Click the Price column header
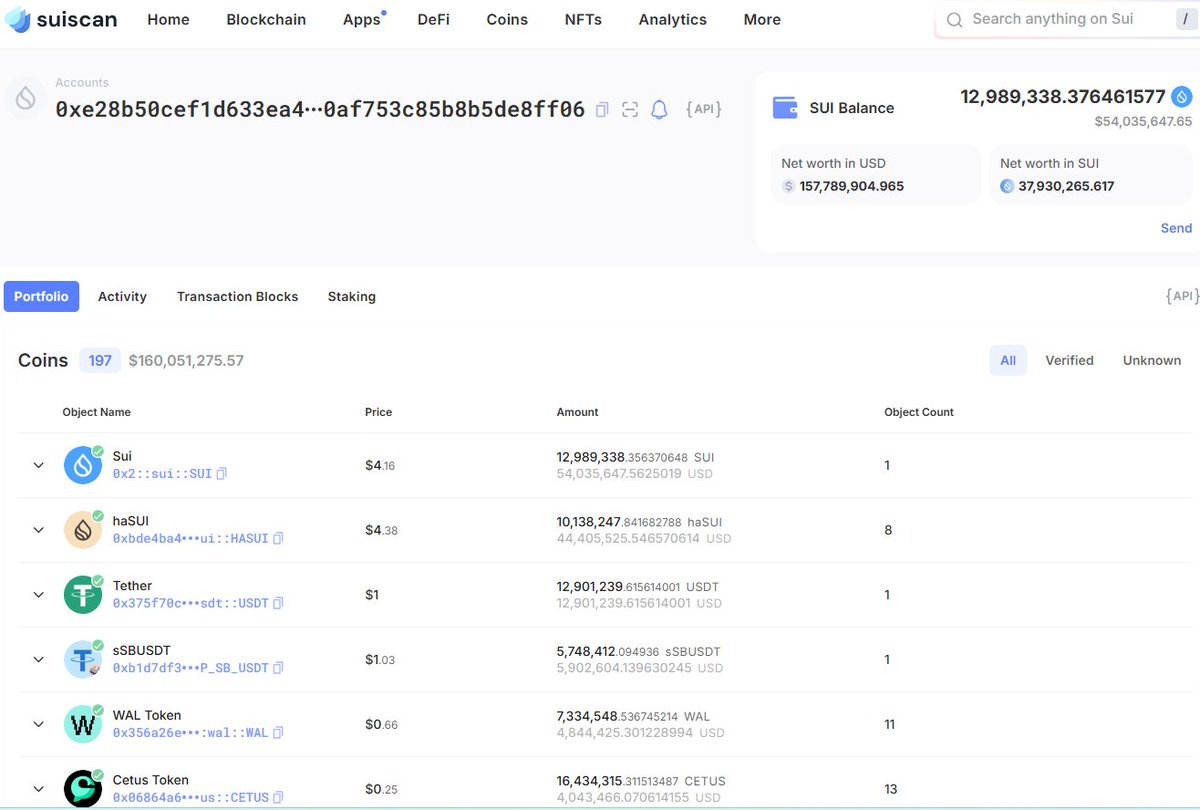1200x810 pixels. 378,412
